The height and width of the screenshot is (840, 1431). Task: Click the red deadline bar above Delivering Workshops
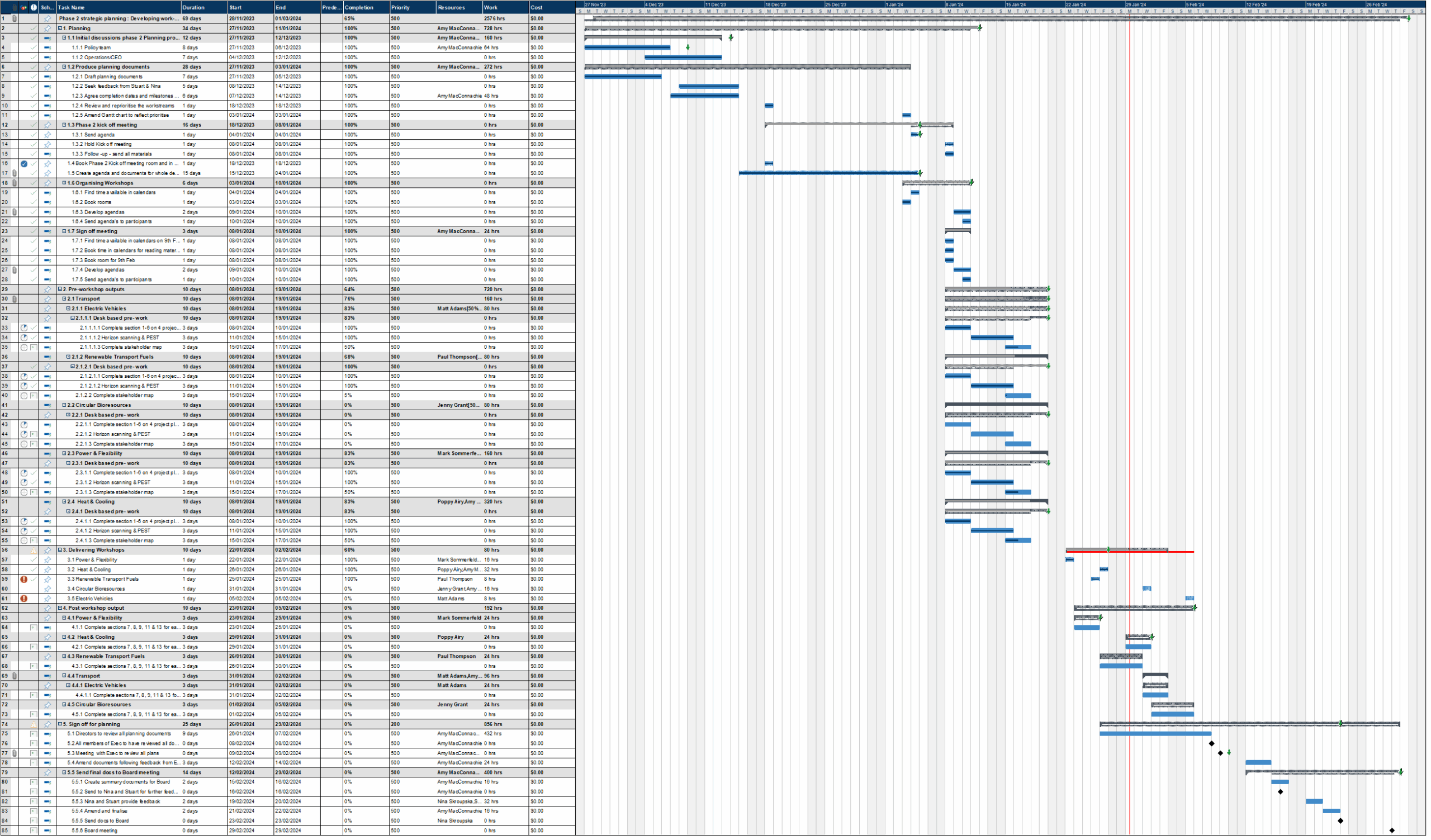[1136, 552]
